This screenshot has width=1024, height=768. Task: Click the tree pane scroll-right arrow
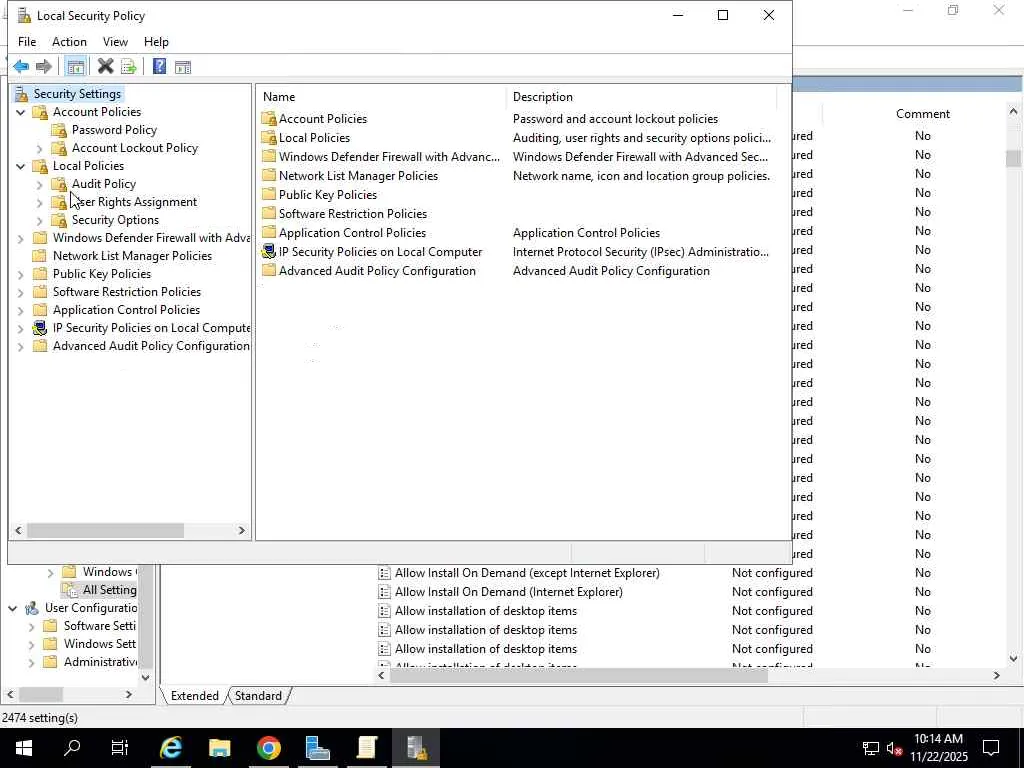242,530
